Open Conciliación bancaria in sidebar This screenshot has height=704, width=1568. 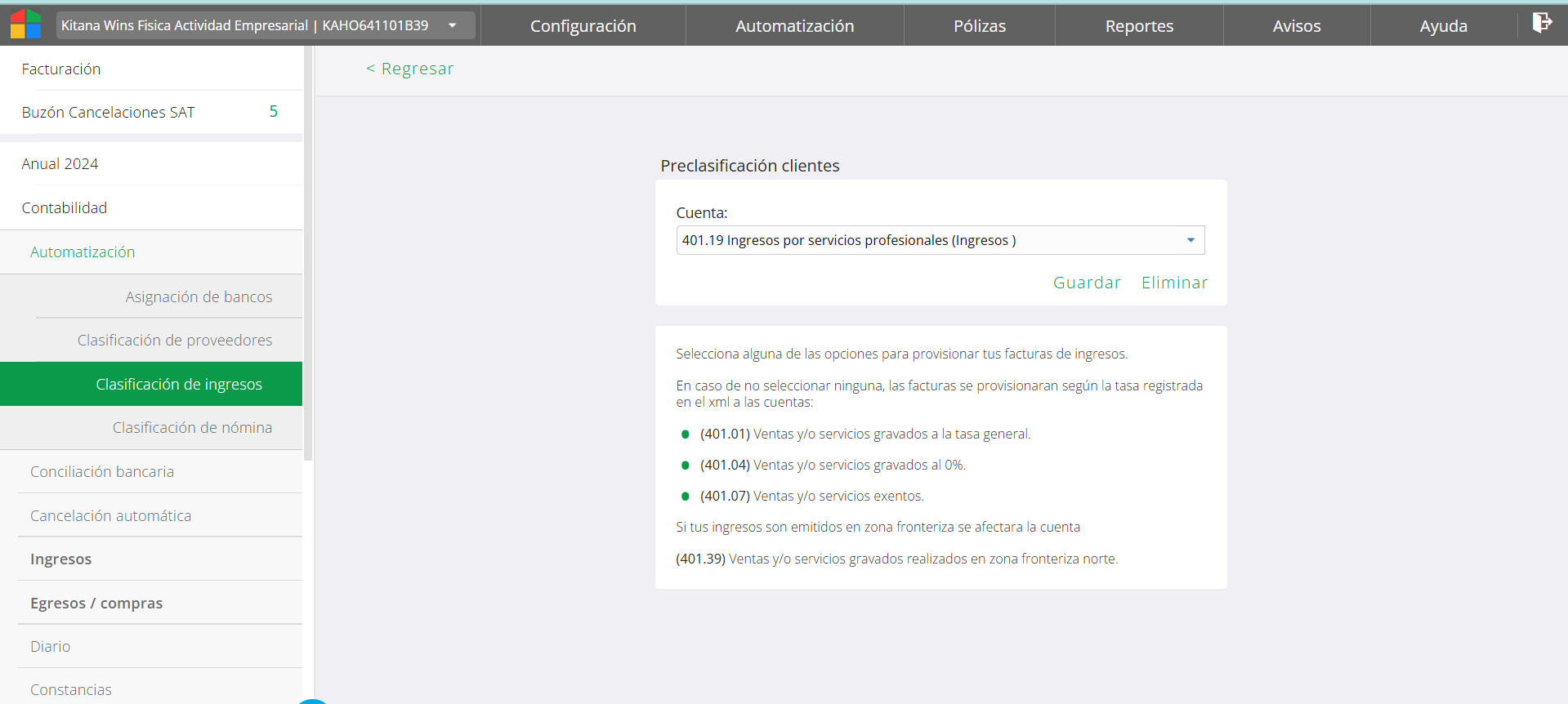click(x=102, y=471)
